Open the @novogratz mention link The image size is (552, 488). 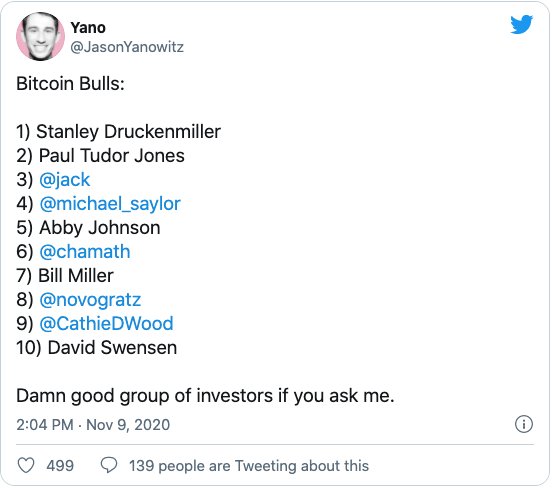(x=90, y=300)
